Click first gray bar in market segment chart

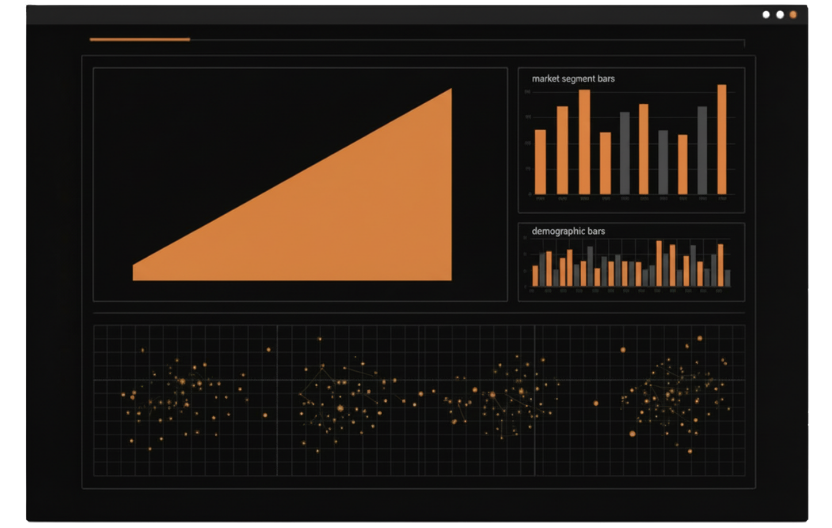tap(625, 153)
